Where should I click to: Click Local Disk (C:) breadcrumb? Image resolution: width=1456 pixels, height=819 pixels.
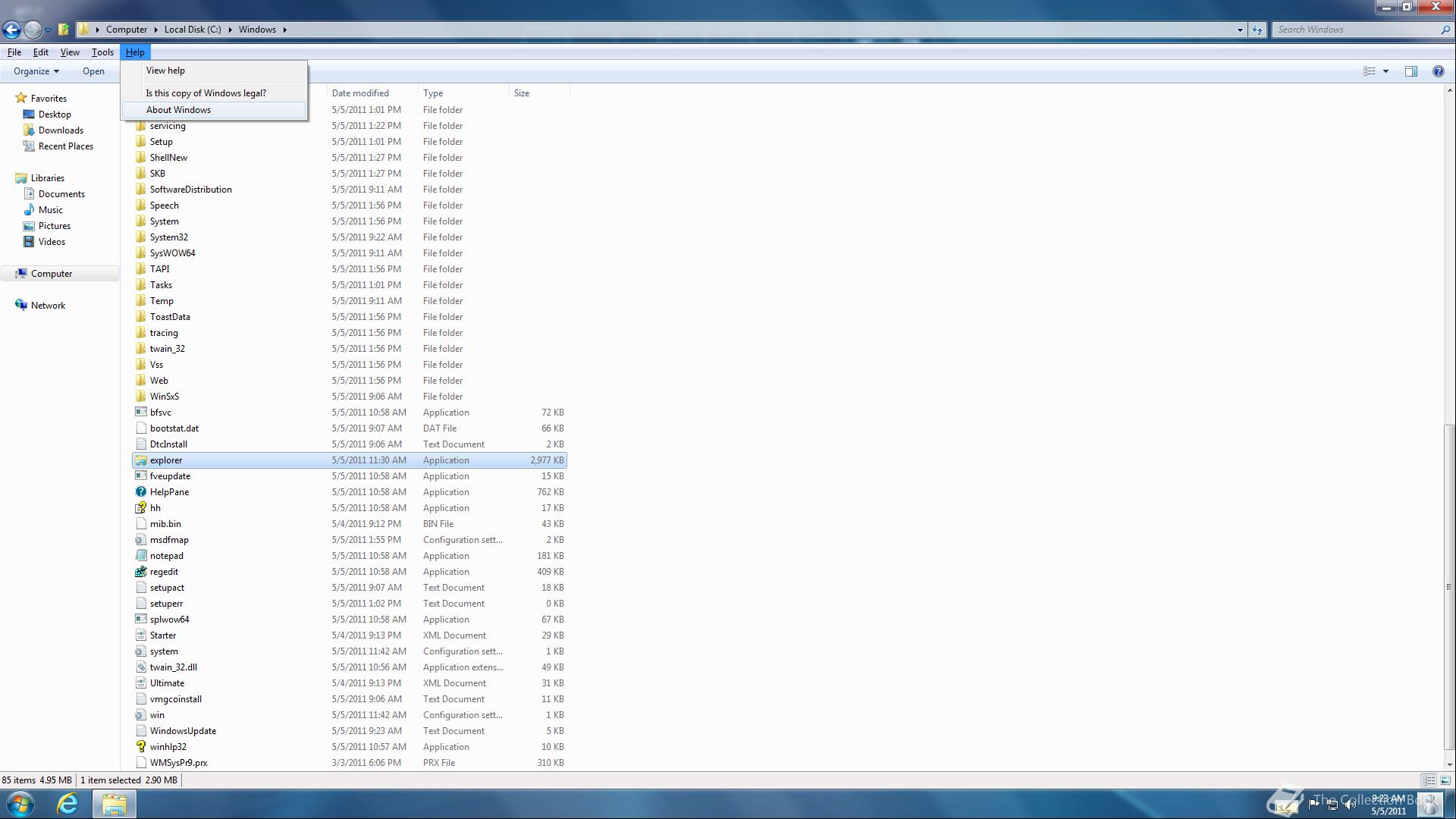click(193, 30)
